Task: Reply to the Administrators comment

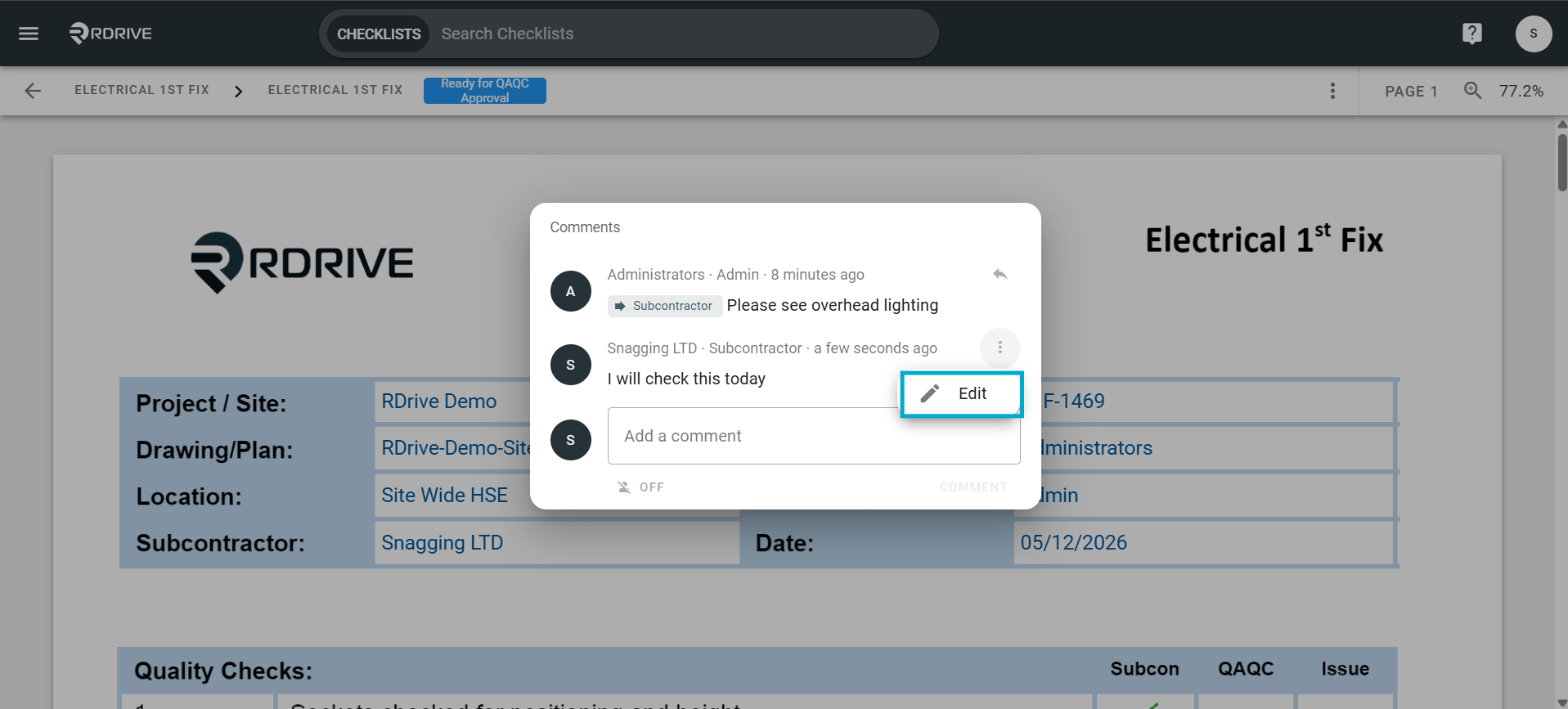Action: pyautogui.click(x=1000, y=275)
